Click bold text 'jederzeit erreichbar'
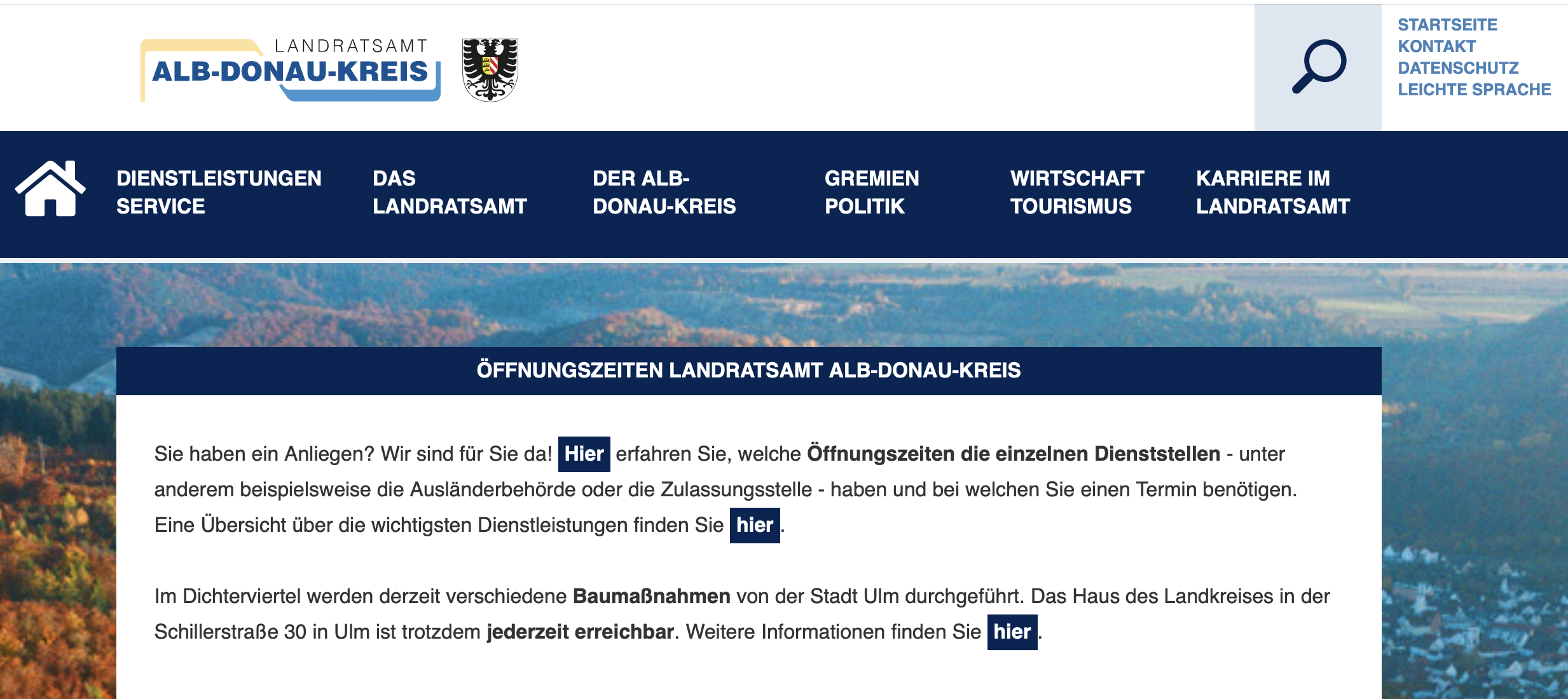 [x=580, y=632]
